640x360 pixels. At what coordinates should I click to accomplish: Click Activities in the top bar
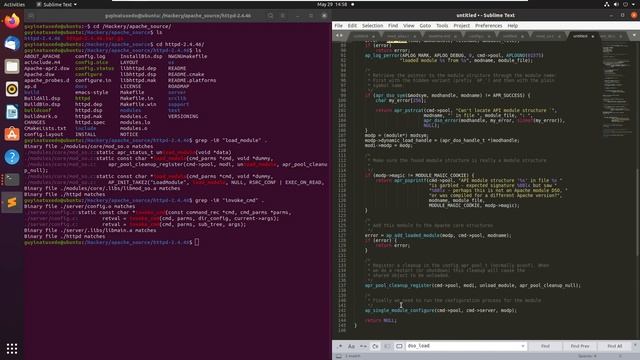(14, 4)
